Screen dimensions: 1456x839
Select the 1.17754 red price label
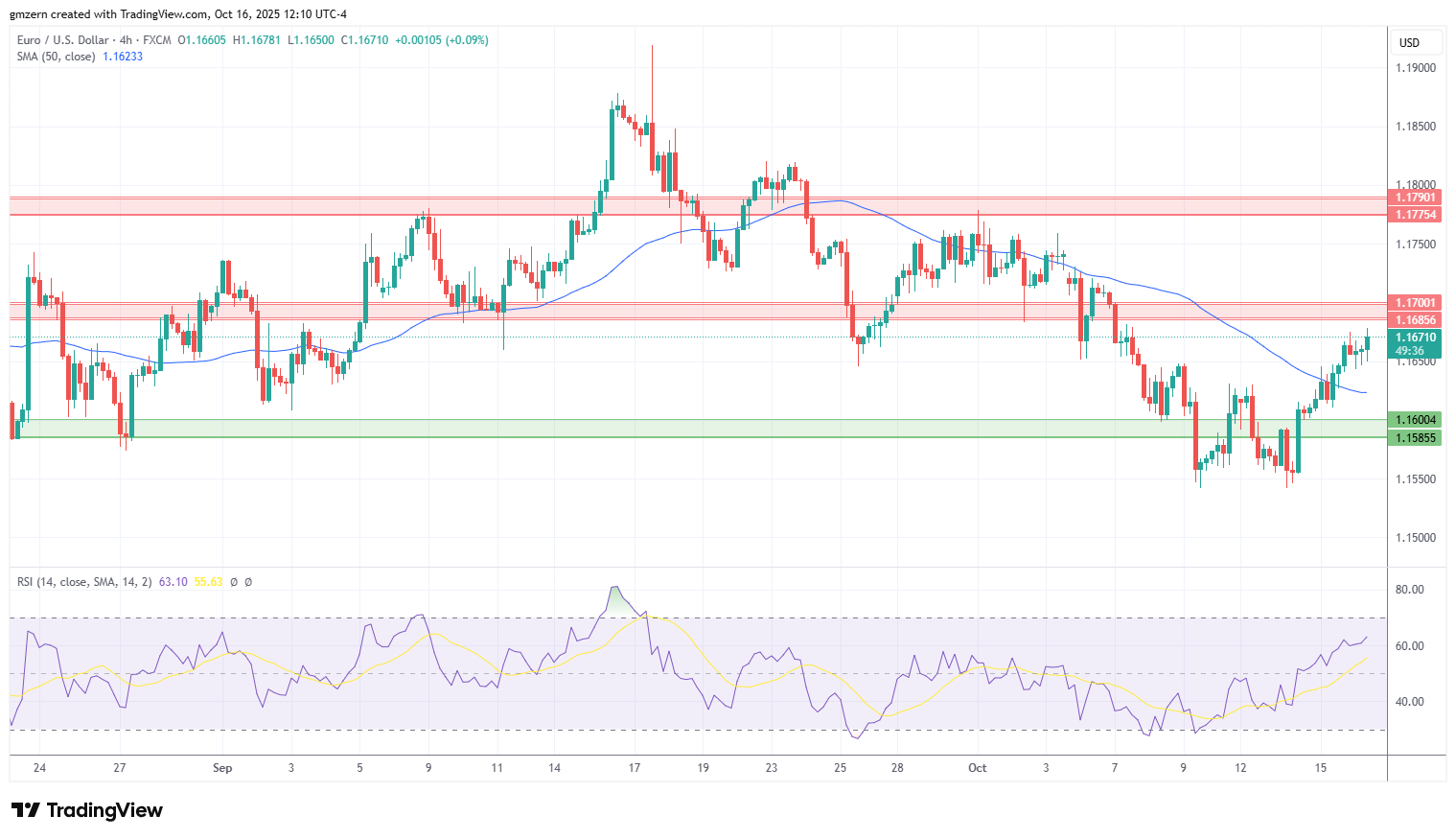(1416, 215)
